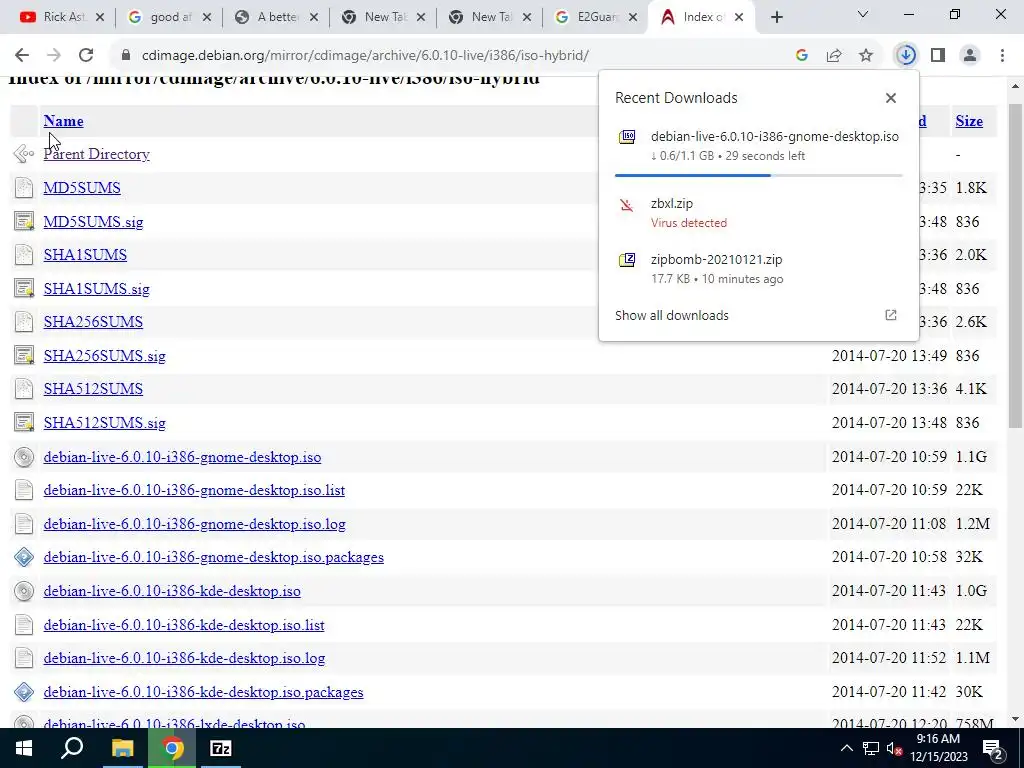Open the Google icon in the address bar
Image resolution: width=1024 pixels, height=768 pixels.
coord(802,56)
